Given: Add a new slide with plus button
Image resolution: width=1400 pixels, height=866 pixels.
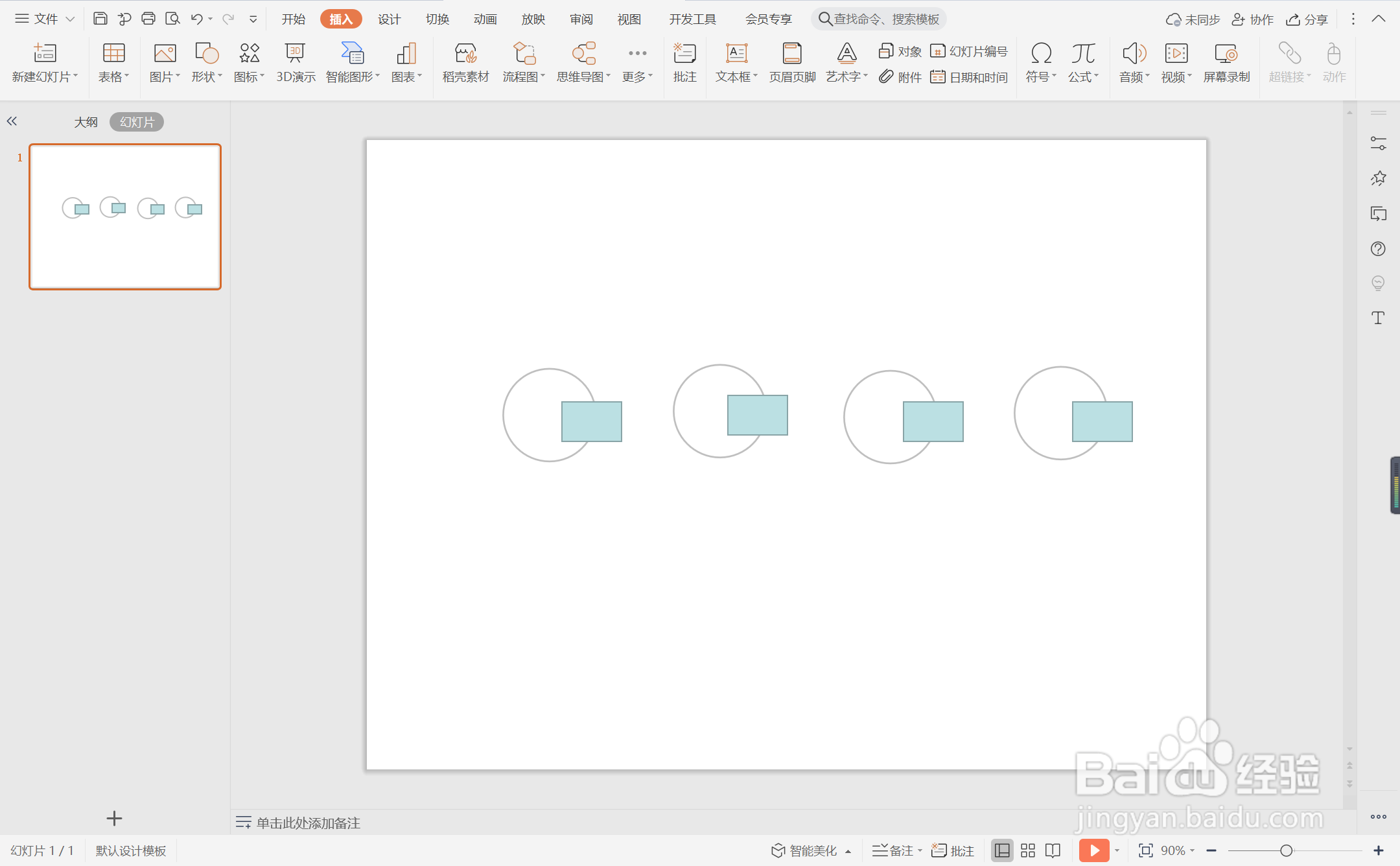Looking at the screenshot, I should [114, 818].
